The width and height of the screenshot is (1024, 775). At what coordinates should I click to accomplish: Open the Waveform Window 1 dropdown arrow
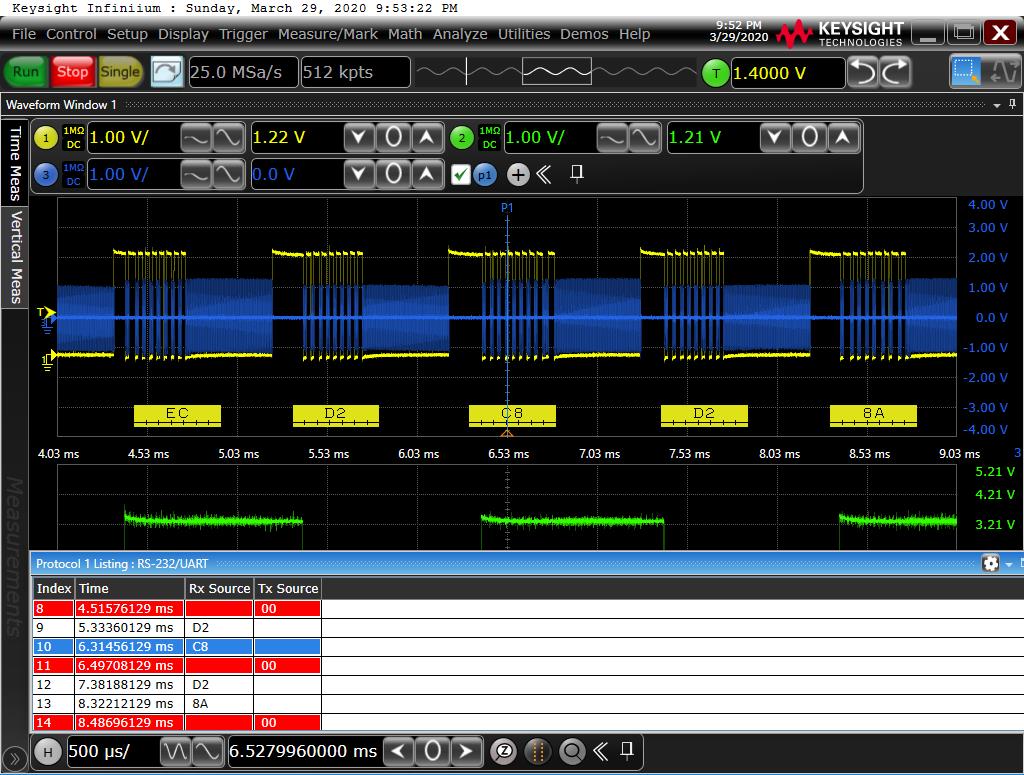tap(996, 105)
